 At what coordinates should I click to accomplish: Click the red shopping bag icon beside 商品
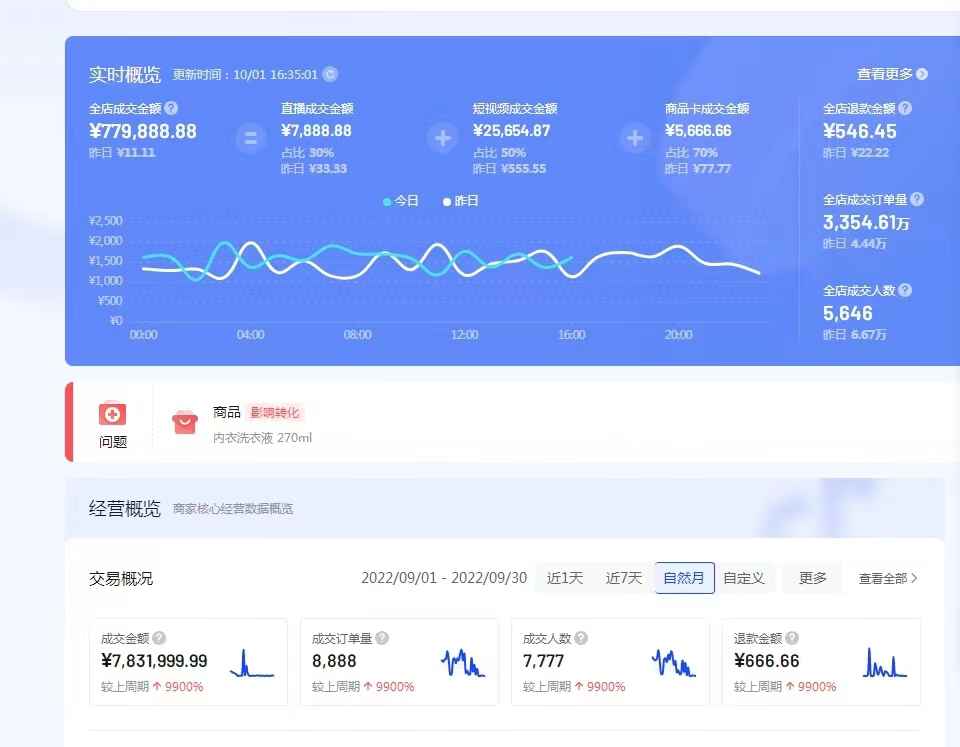185,421
